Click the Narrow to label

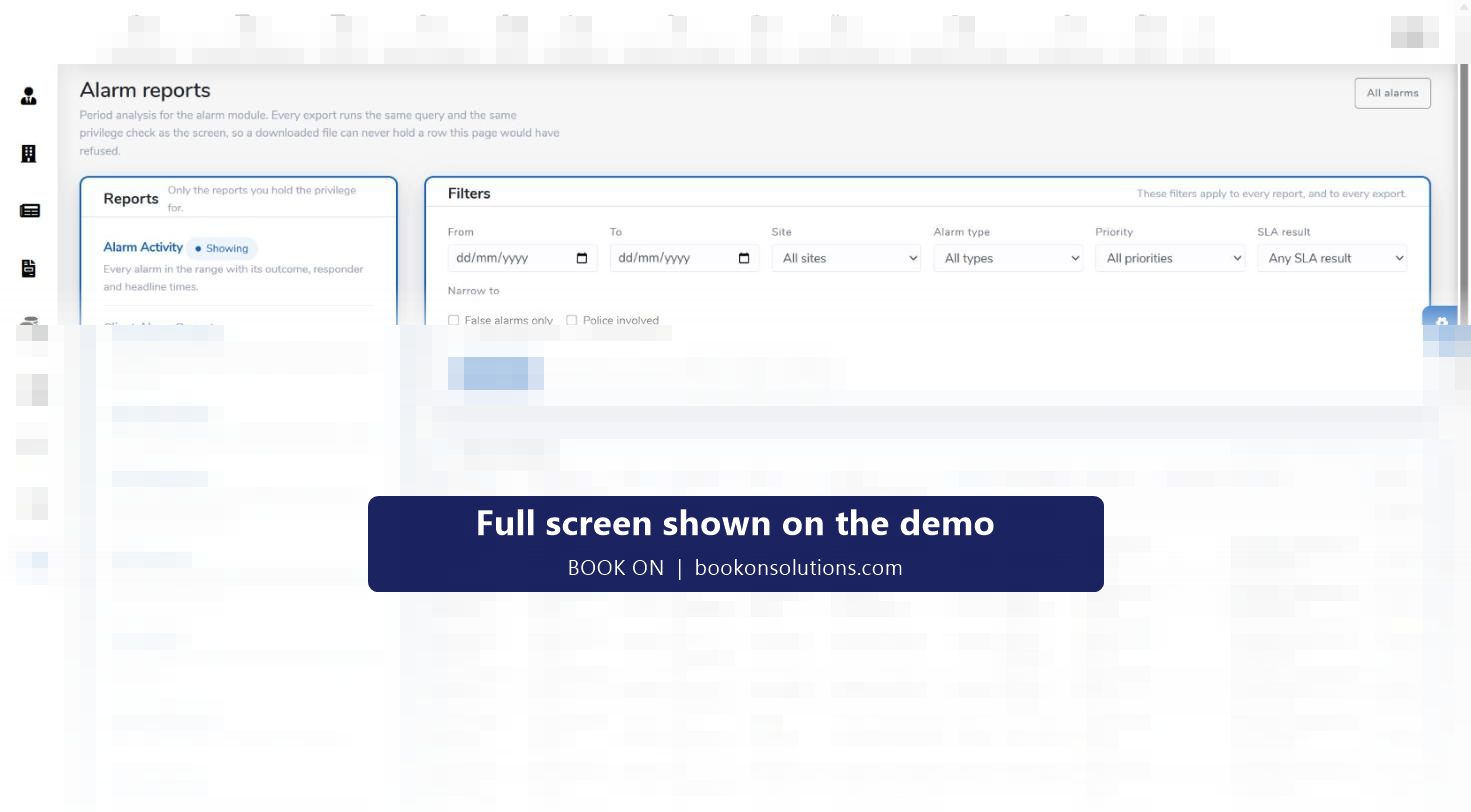pos(473,291)
